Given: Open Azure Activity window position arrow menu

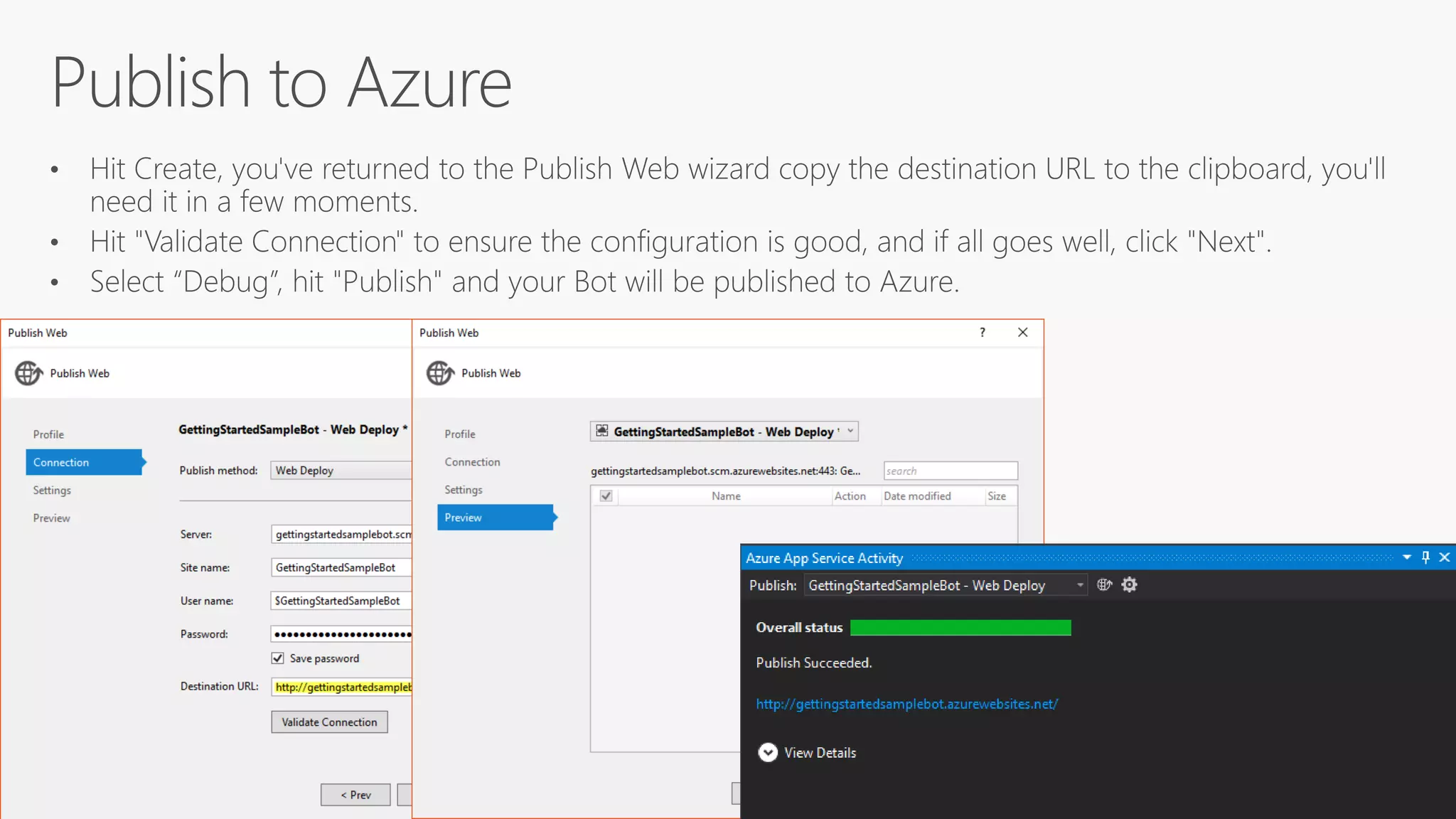Looking at the screenshot, I should (x=1406, y=557).
